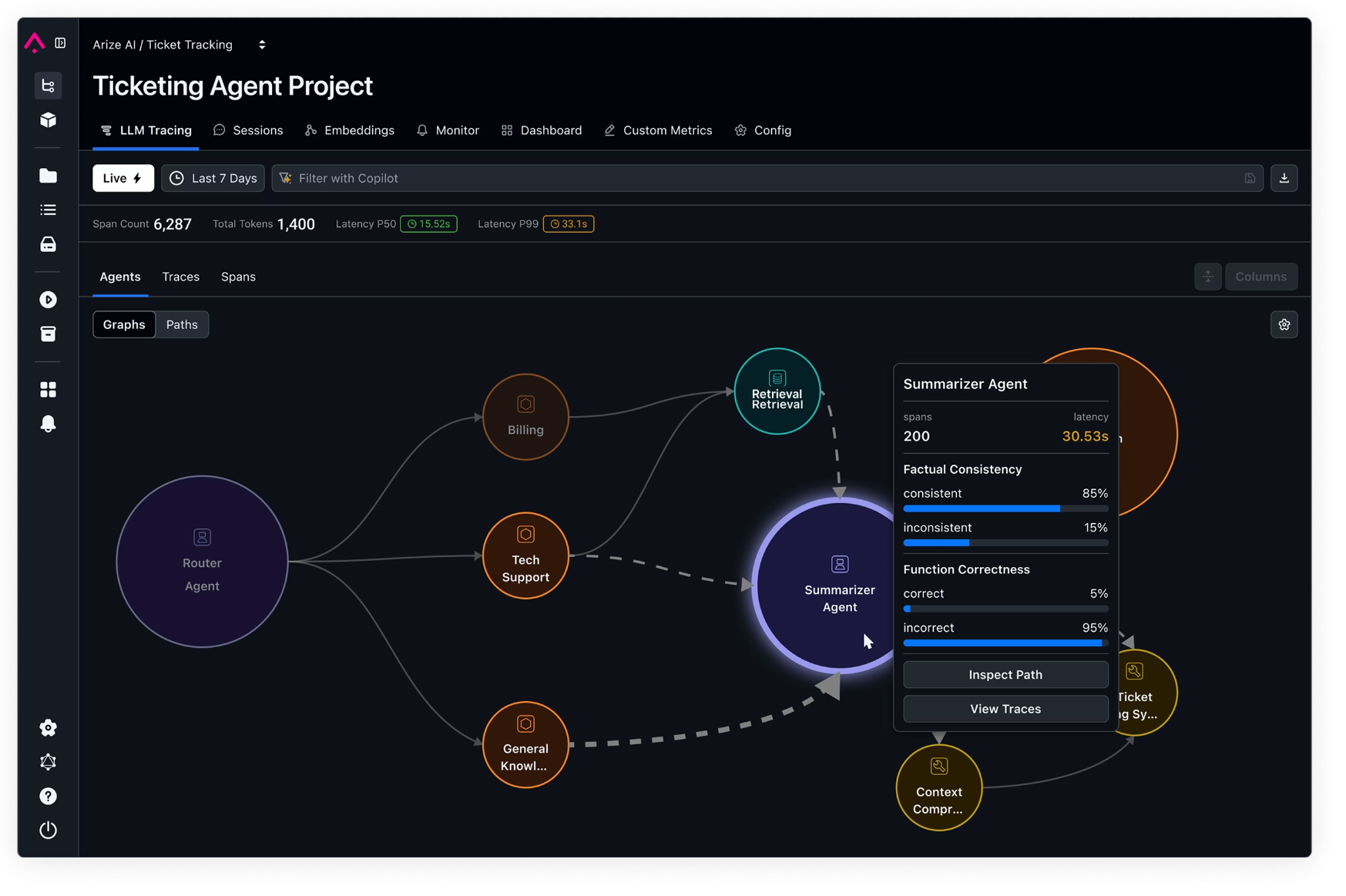Open the models cube icon in sidebar
This screenshot has width=1346, height=896.
pos(48,120)
